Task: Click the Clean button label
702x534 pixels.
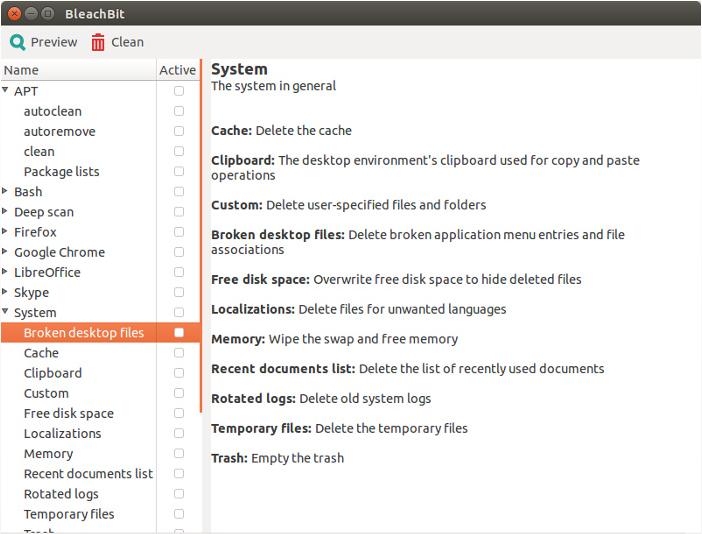Action: click(128, 42)
